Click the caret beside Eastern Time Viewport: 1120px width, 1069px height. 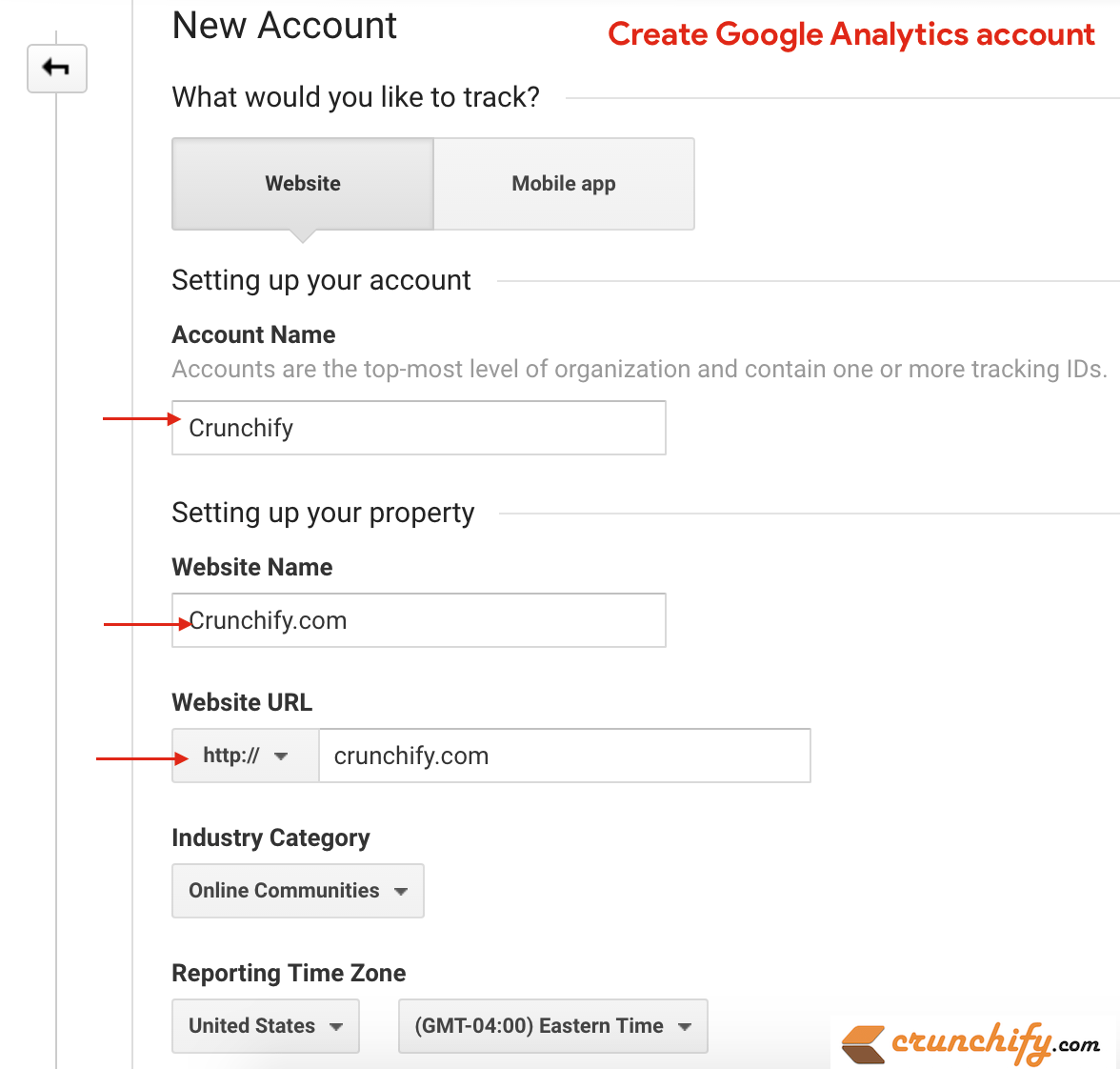684,1027
